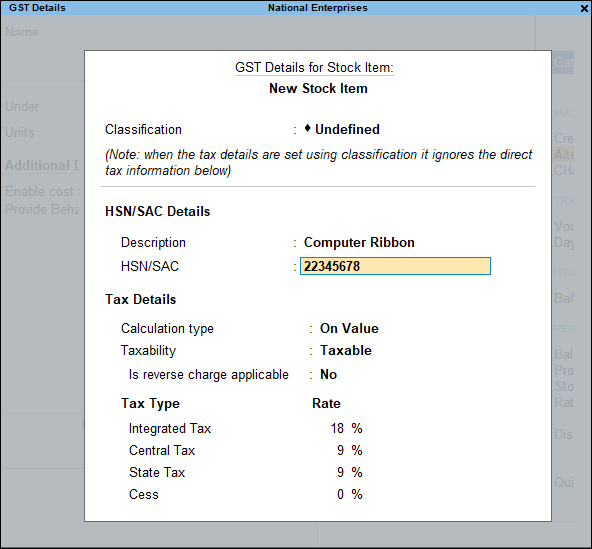This screenshot has height=549, width=592.
Task: Click the Tax Details section heading
Action: pos(140,299)
